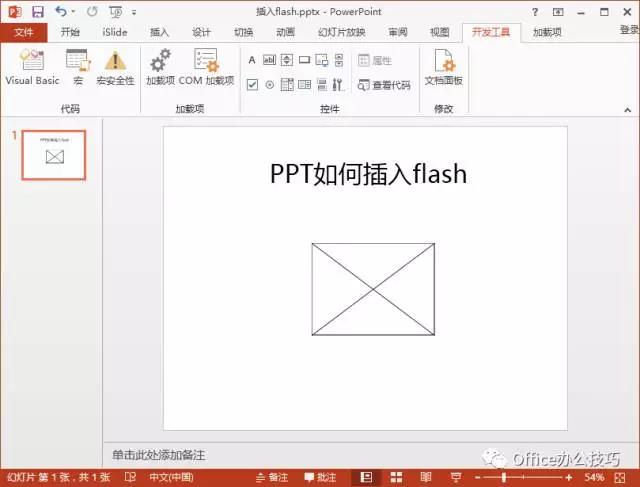Undo the last action
640x487 pixels.
click(x=61, y=11)
